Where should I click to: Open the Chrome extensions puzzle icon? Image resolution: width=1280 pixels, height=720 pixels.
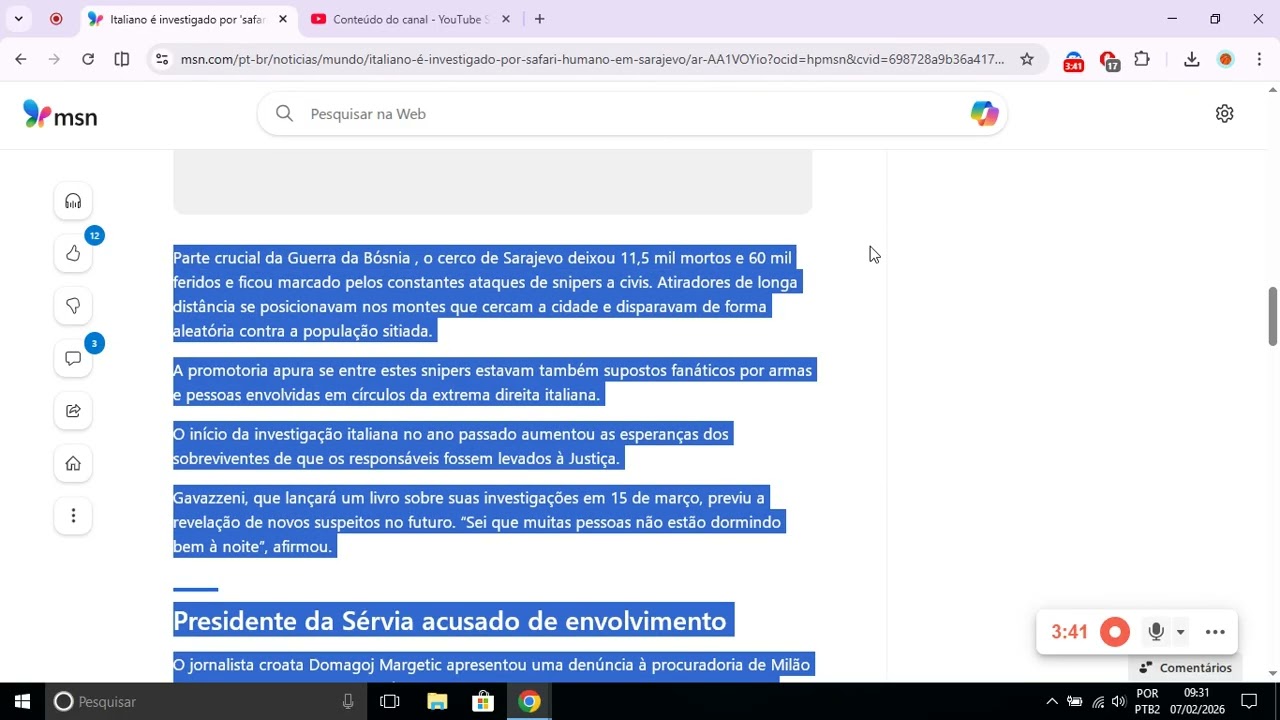[x=1142, y=59]
